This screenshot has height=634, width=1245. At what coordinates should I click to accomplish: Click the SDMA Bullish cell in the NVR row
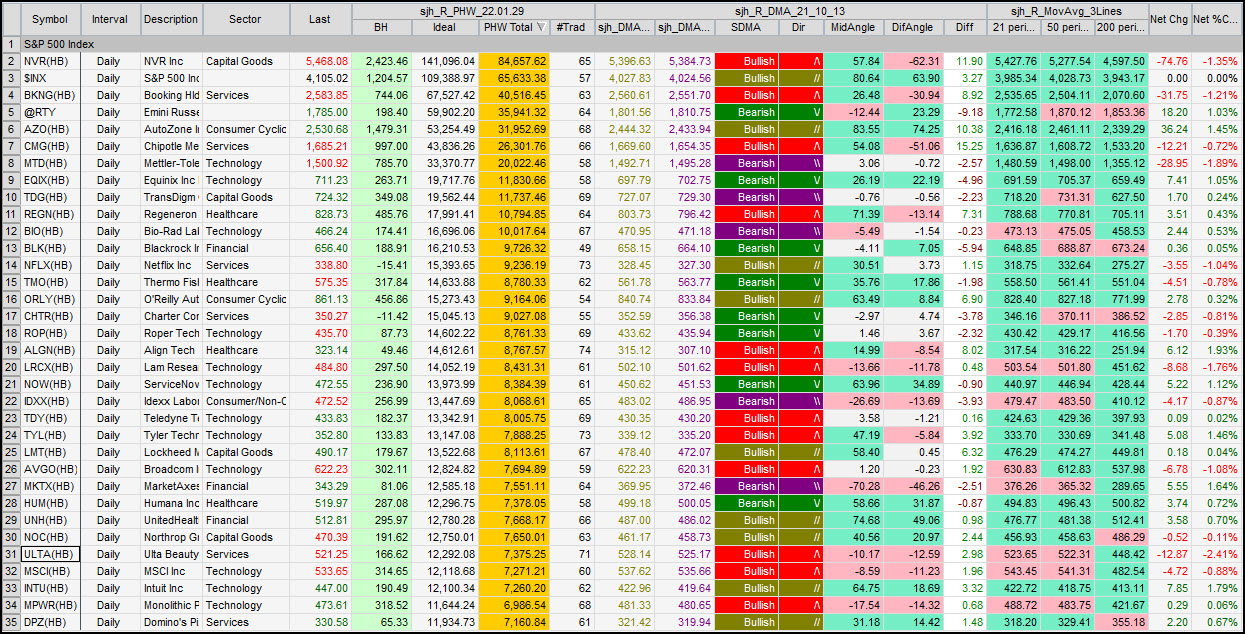click(745, 61)
